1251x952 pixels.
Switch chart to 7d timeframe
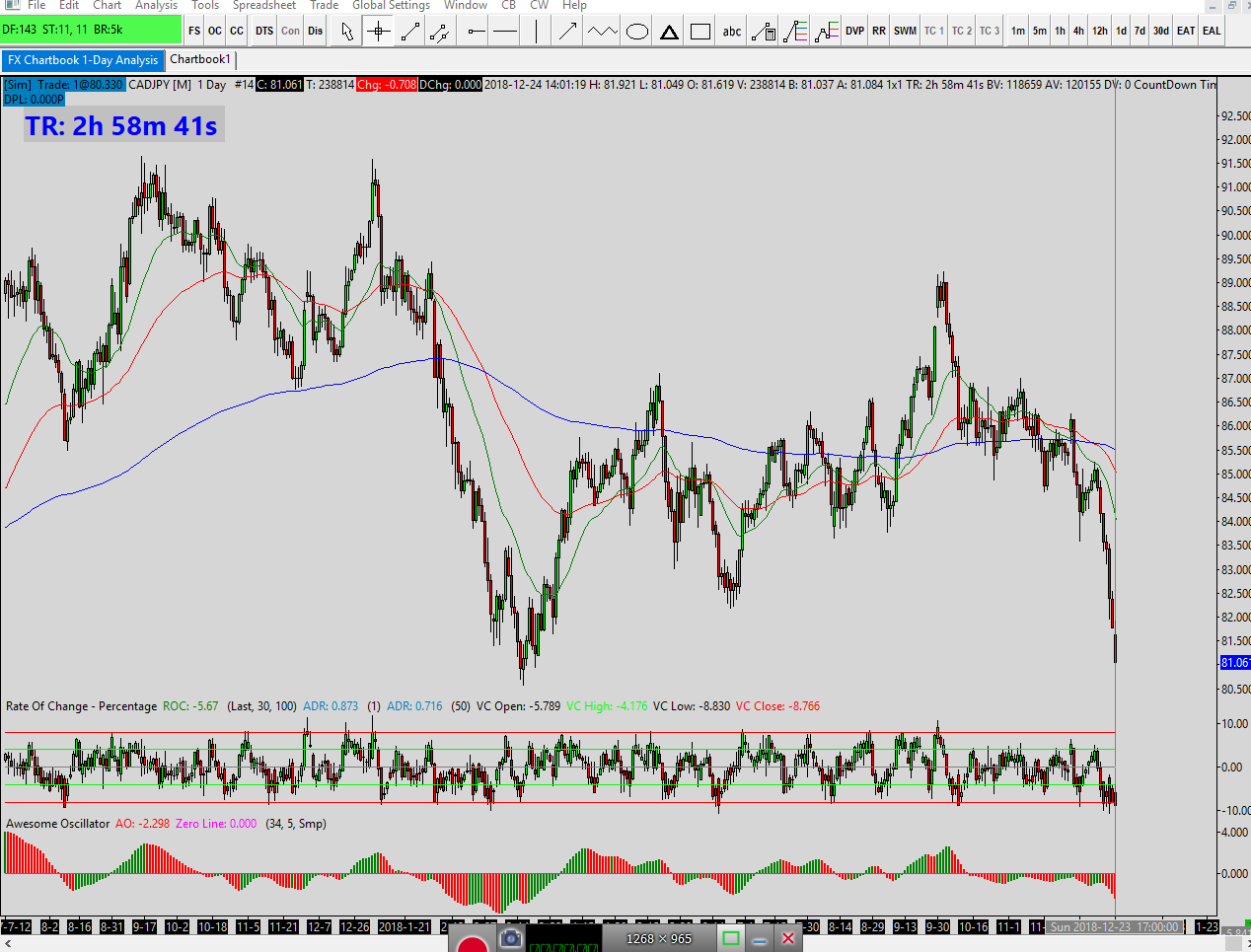coord(1140,32)
